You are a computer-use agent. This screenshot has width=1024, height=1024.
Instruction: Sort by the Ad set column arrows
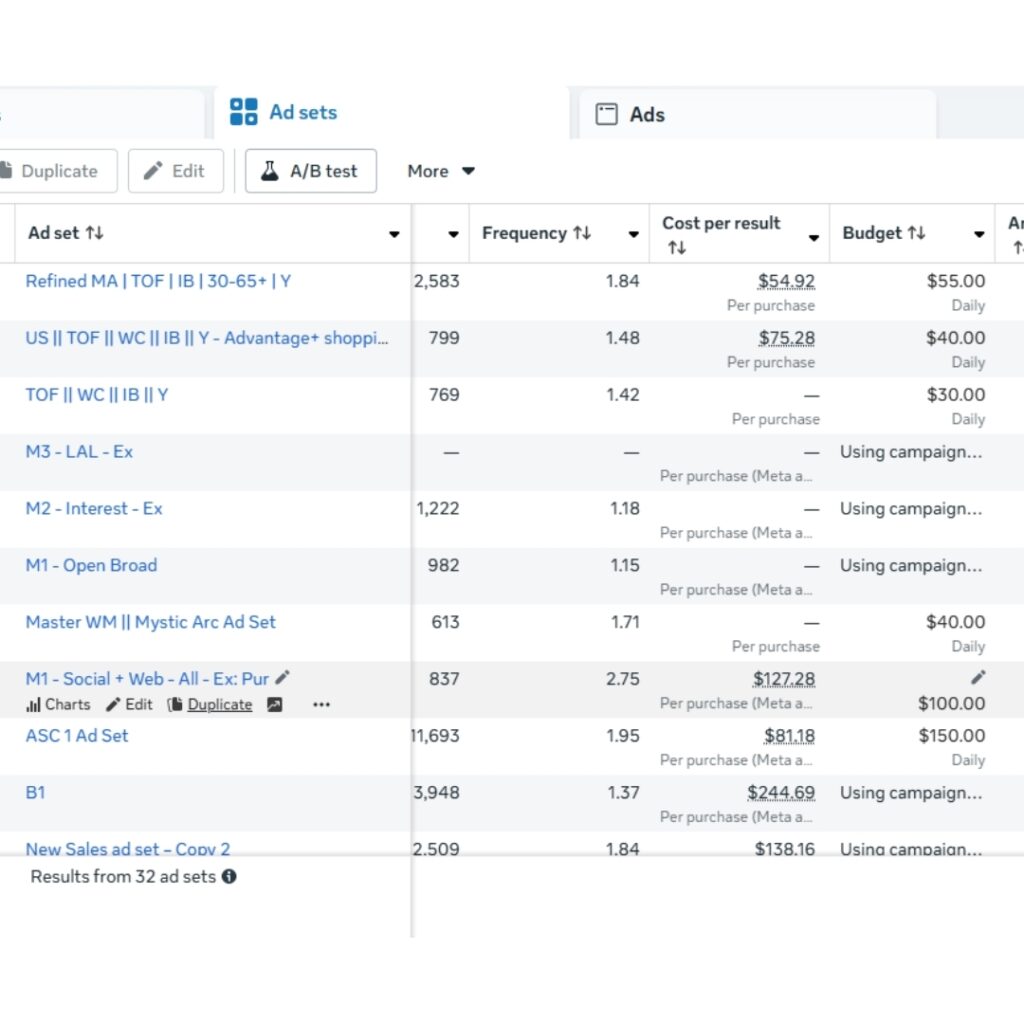(x=94, y=233)
